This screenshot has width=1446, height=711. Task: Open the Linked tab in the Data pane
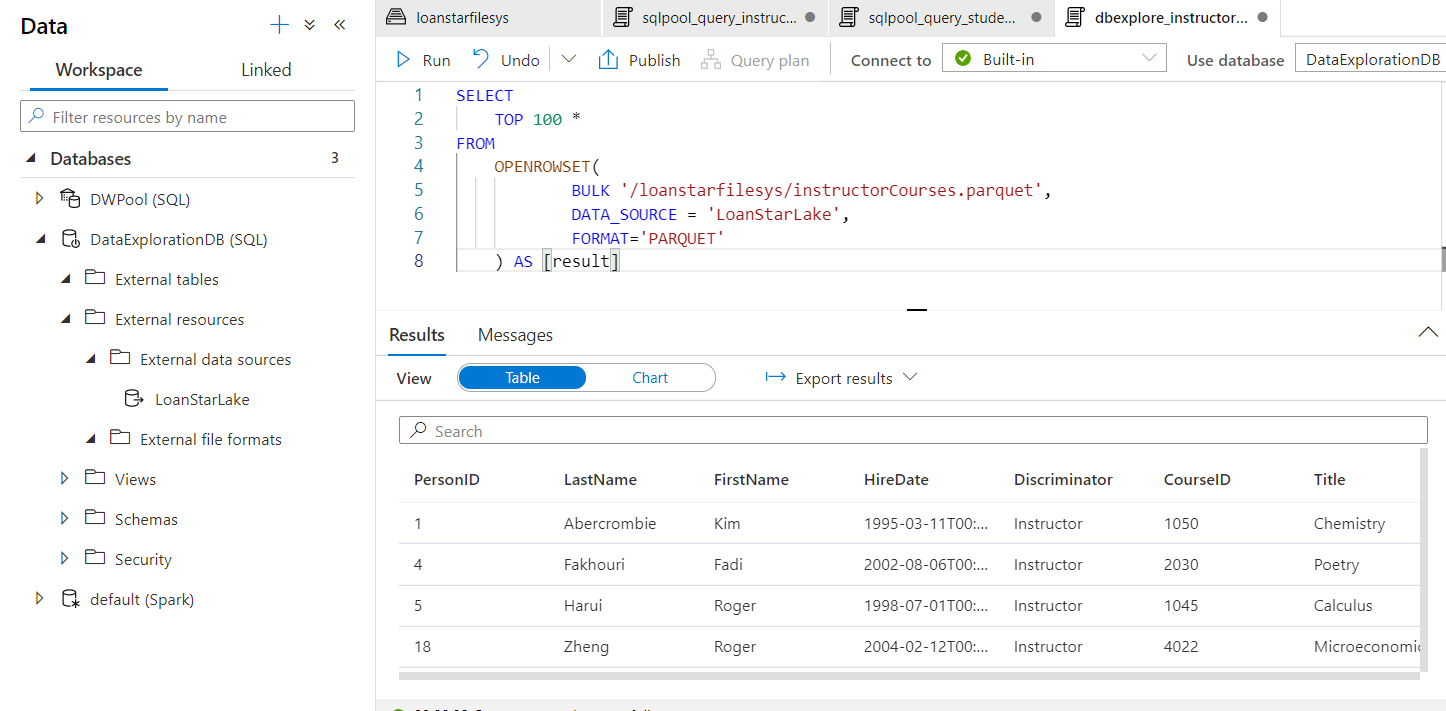[x=265, y=69]
